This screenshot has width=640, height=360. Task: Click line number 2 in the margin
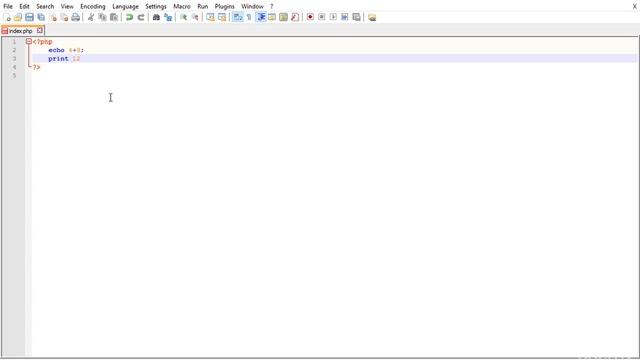(14, 50)
